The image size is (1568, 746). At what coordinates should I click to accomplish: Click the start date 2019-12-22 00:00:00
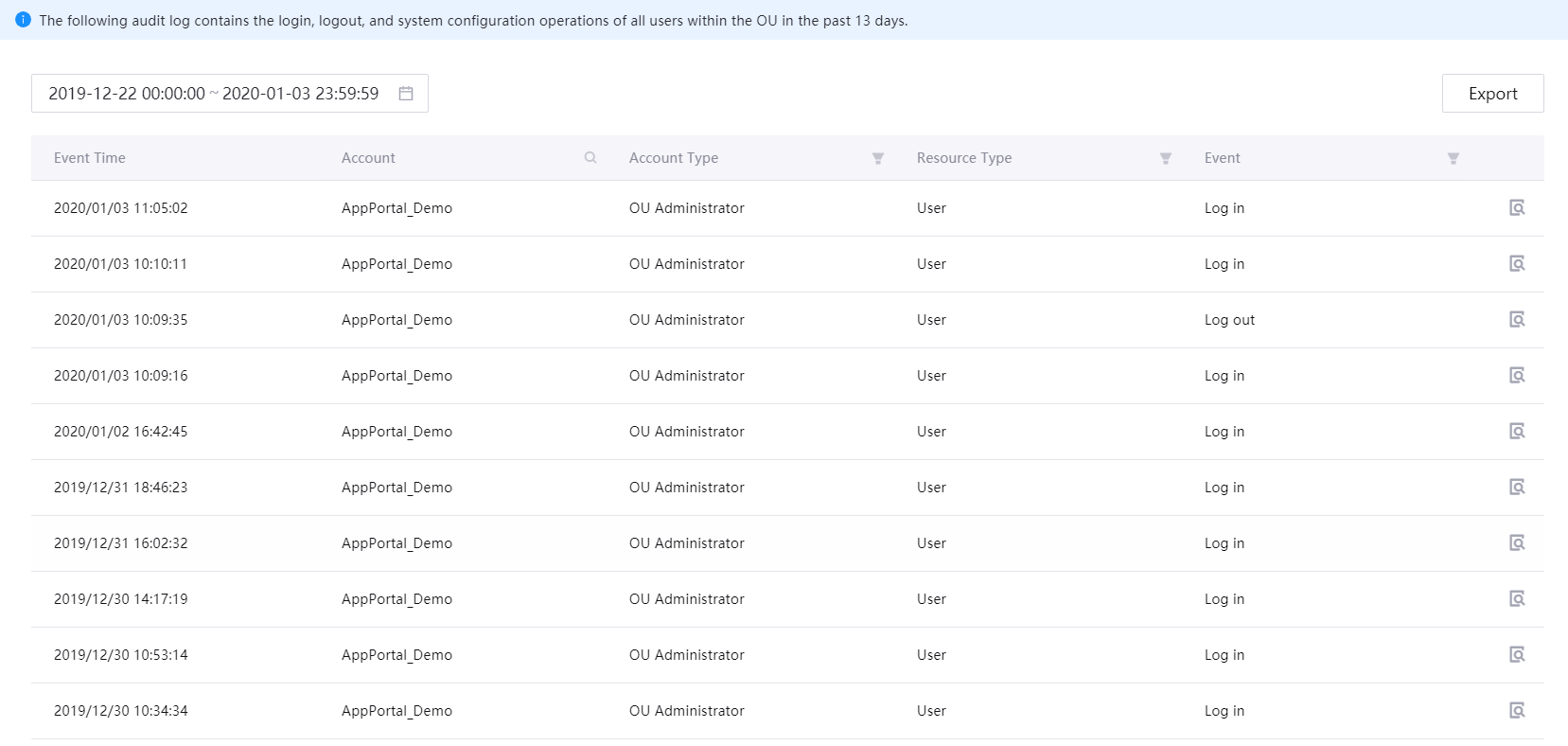point(127,94)
